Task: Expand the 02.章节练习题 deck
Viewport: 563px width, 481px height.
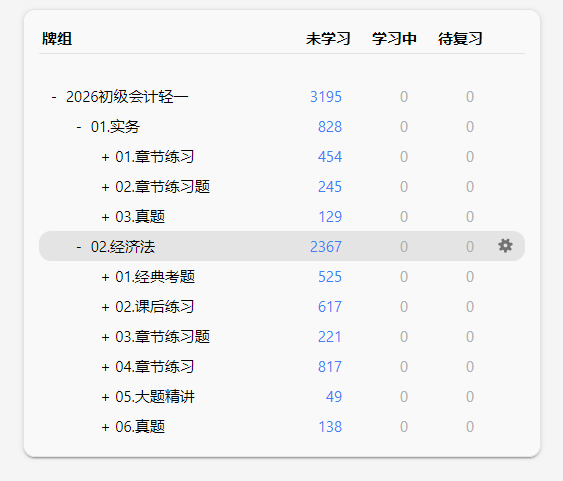Action: (x=105, y=187)
